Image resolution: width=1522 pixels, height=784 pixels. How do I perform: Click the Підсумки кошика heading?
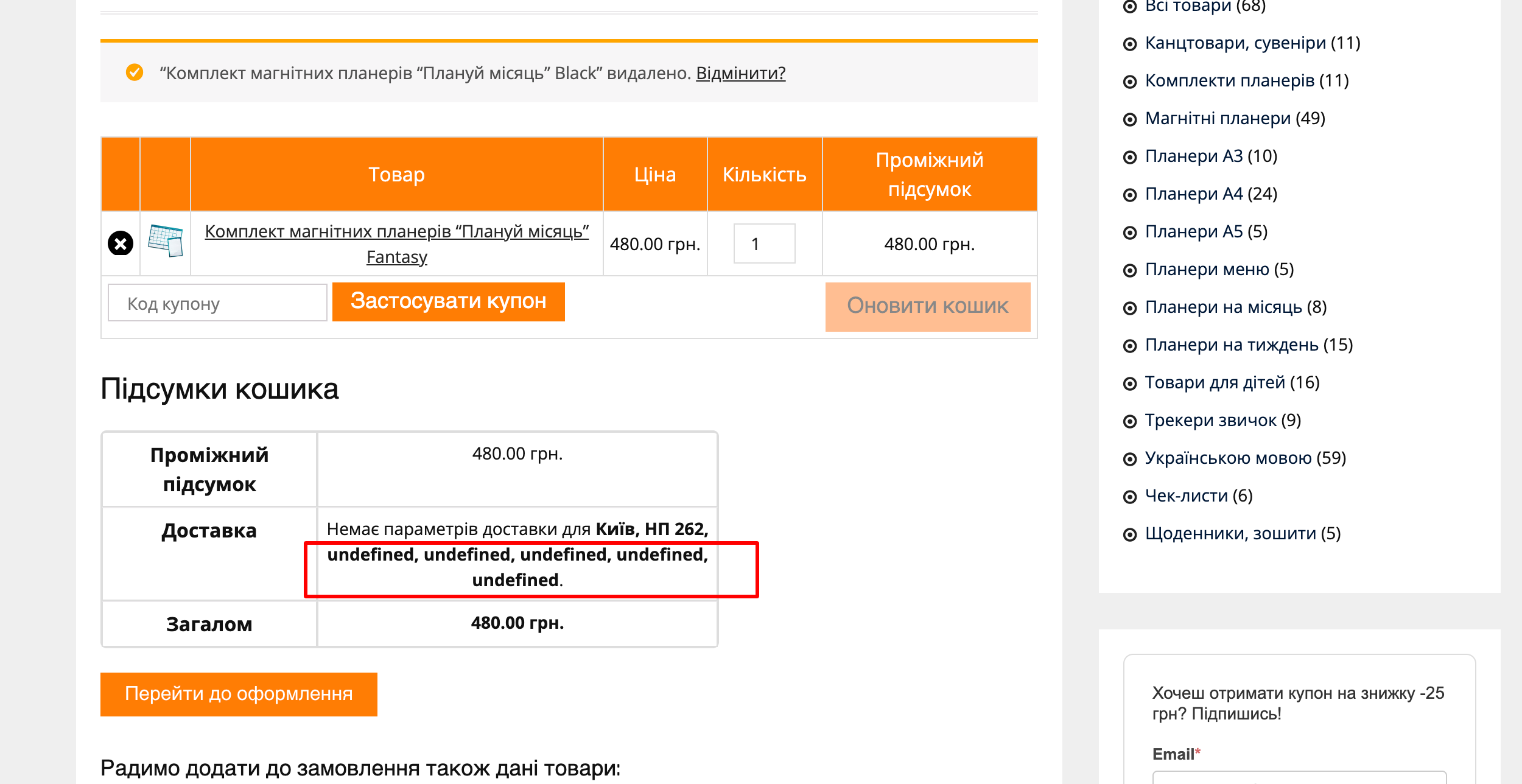(219, 389)
